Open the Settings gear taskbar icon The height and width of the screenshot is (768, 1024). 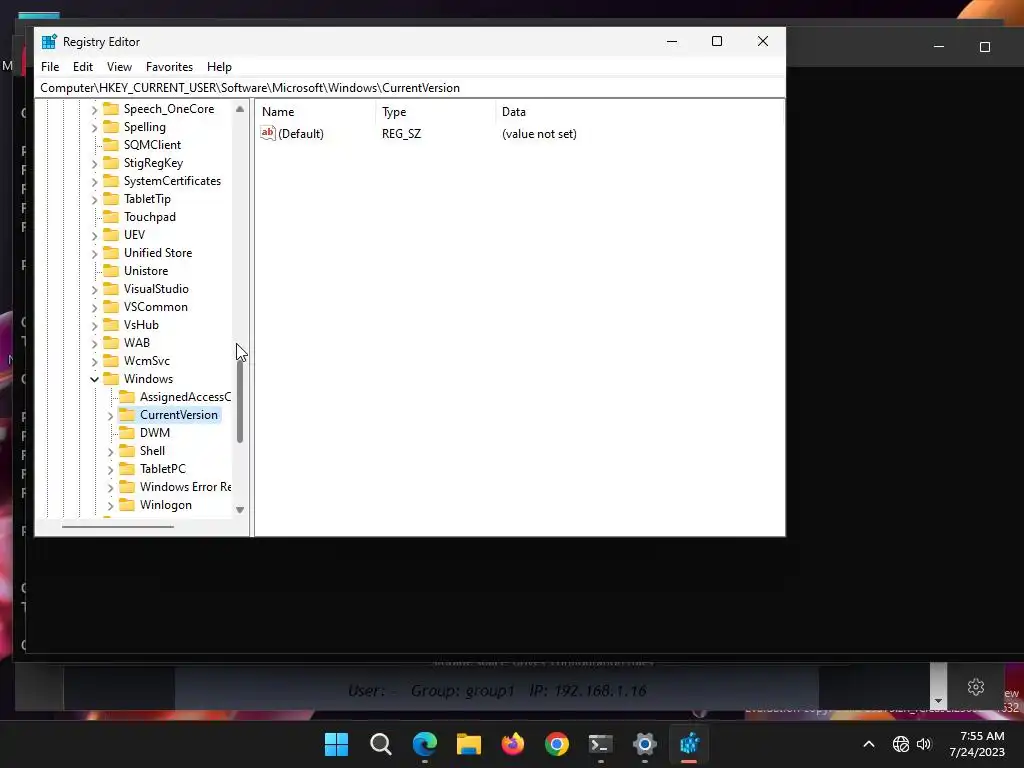click(645, 744)
